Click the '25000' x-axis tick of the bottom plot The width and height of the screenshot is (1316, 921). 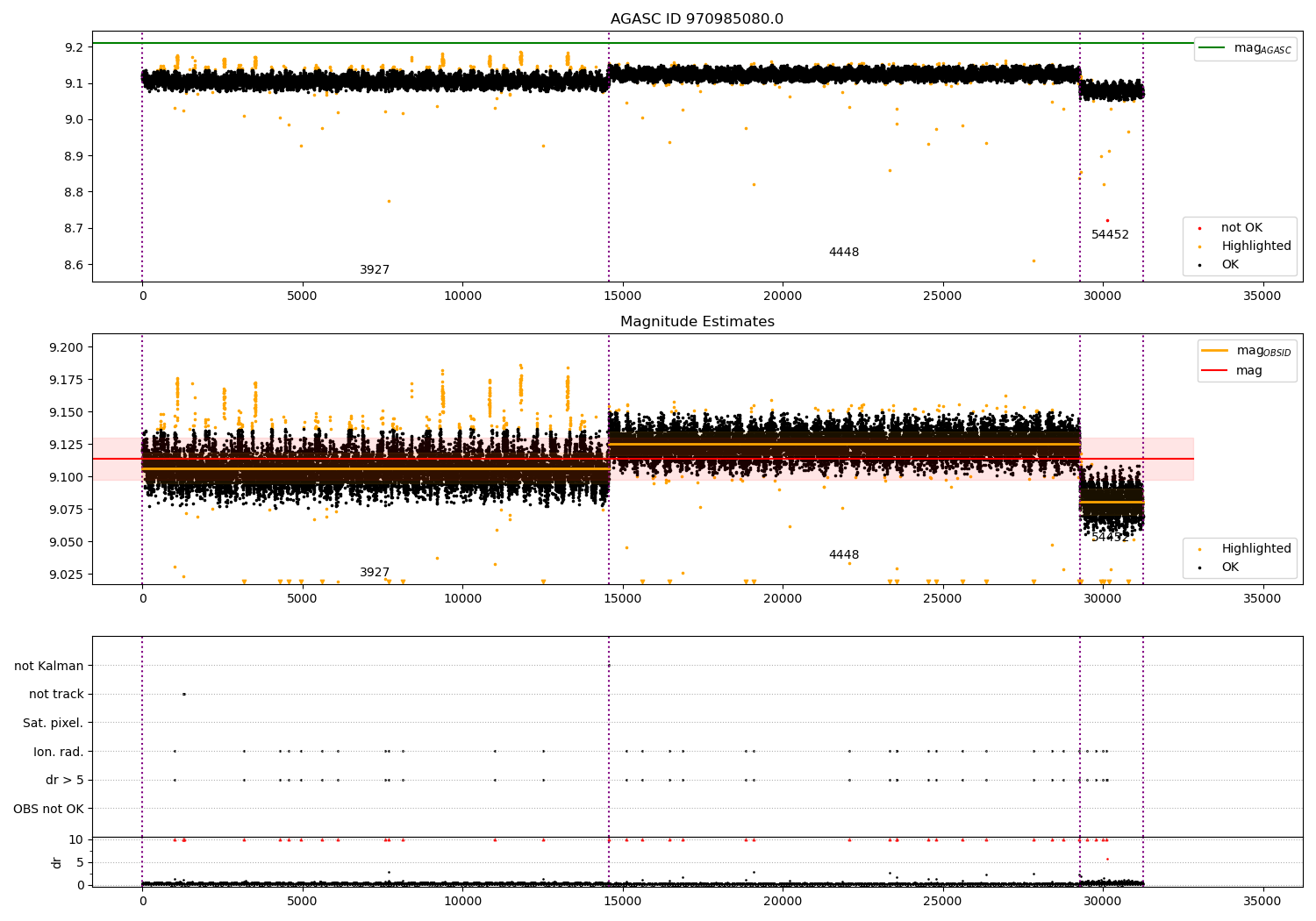click(943, 901)
